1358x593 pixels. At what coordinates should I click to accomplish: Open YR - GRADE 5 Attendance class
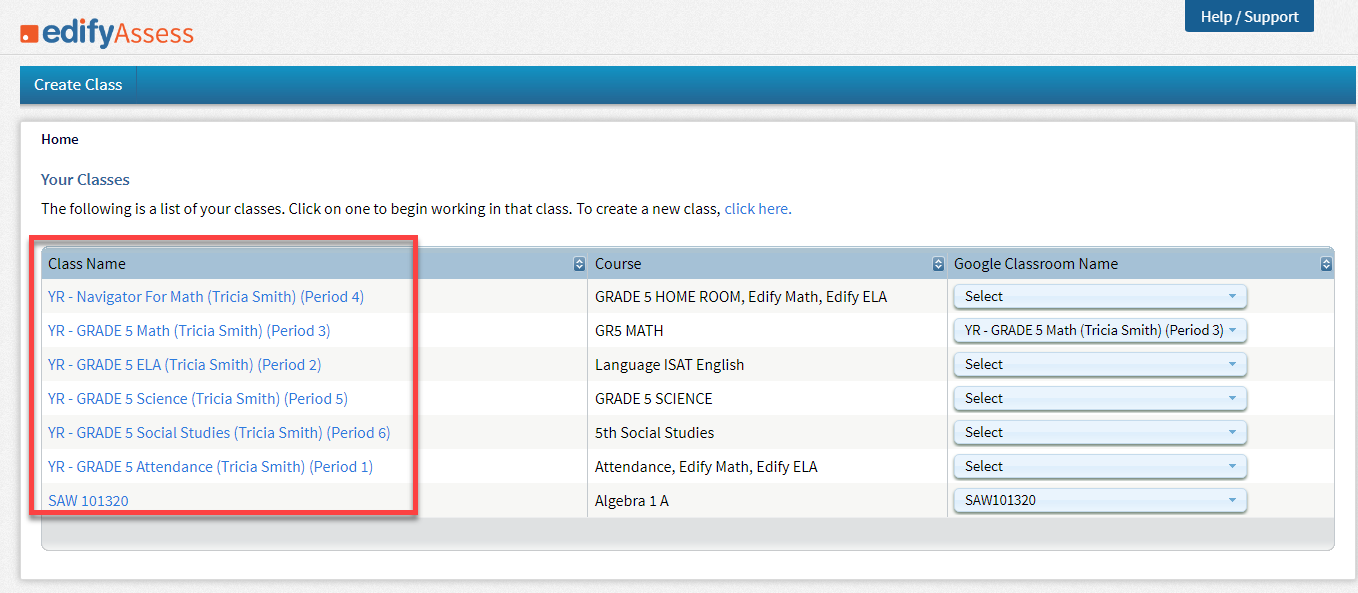click(x=210, y=466)
